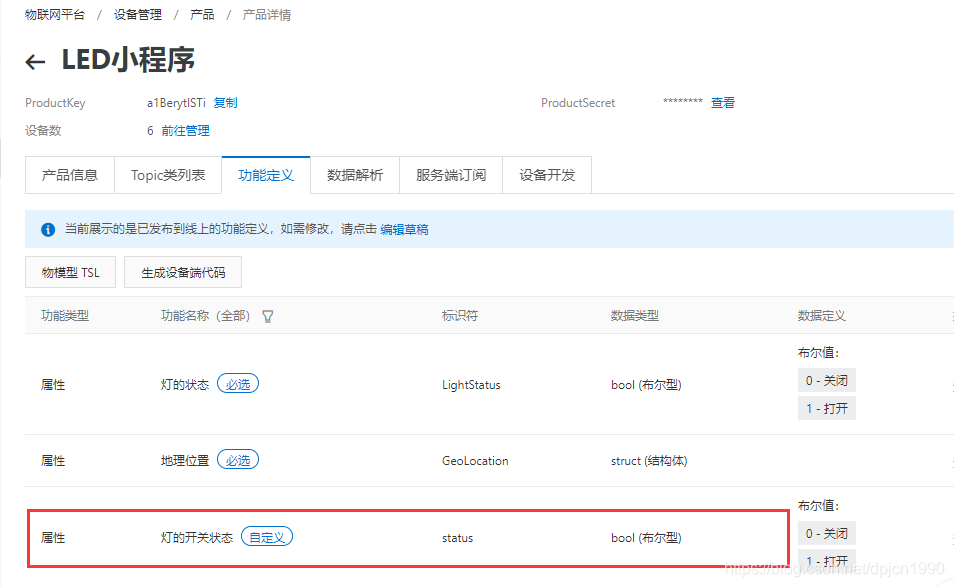
Task: Switch to 数据解析 tab
Action: [x=355, y=175]
